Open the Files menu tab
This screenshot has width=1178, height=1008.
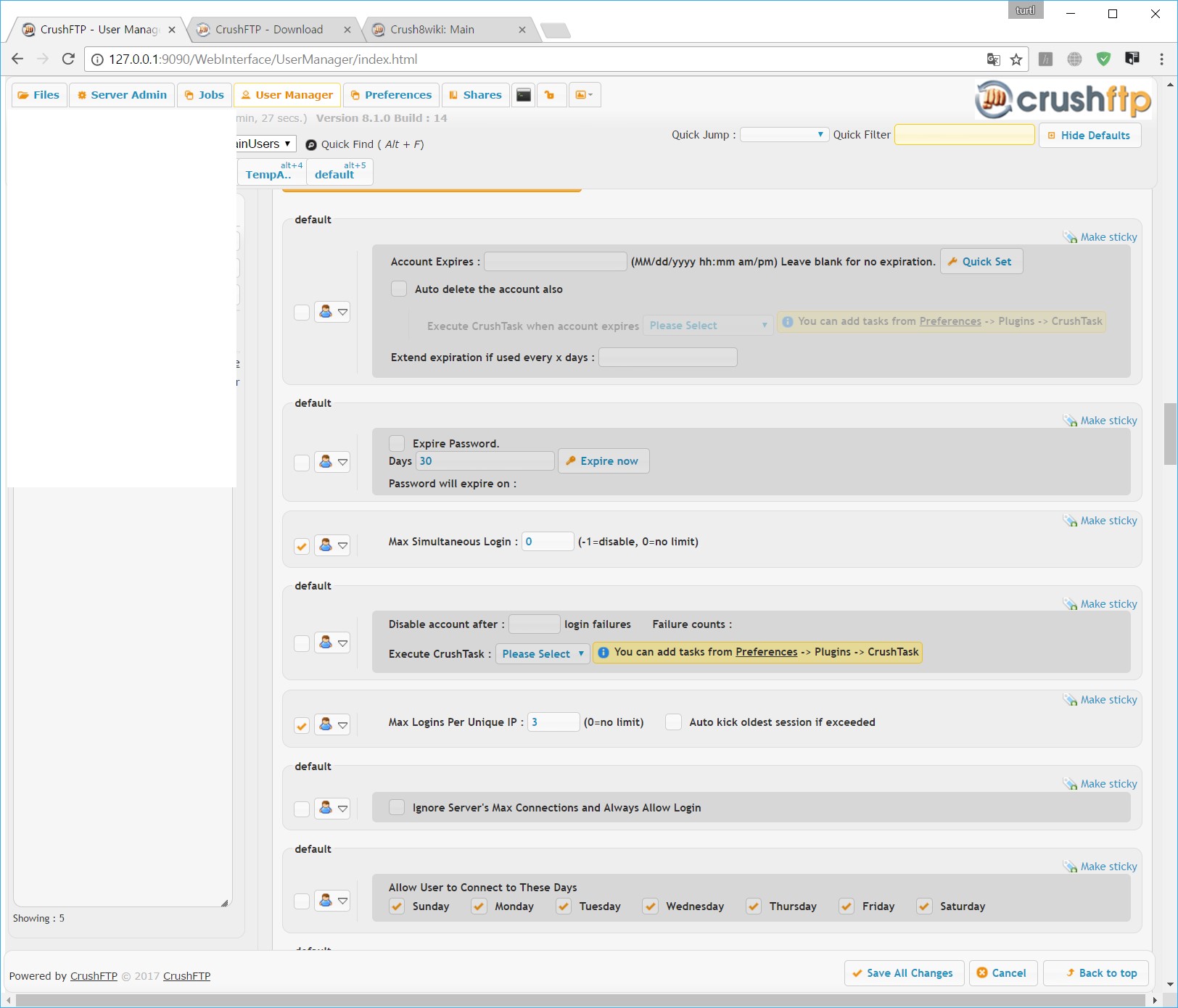[39, 95]
